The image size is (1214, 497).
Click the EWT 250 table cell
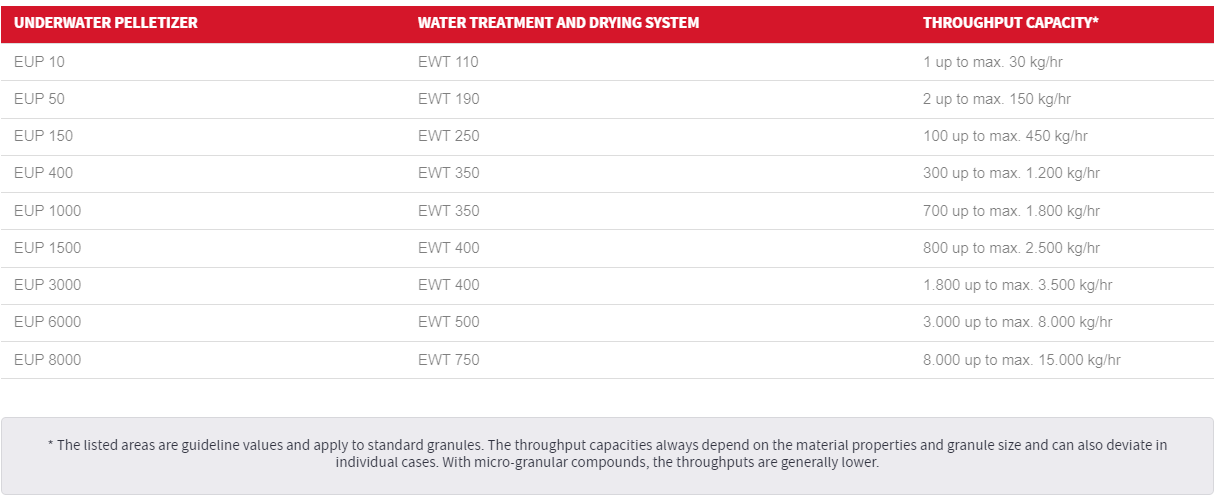[x=448, y=136]
